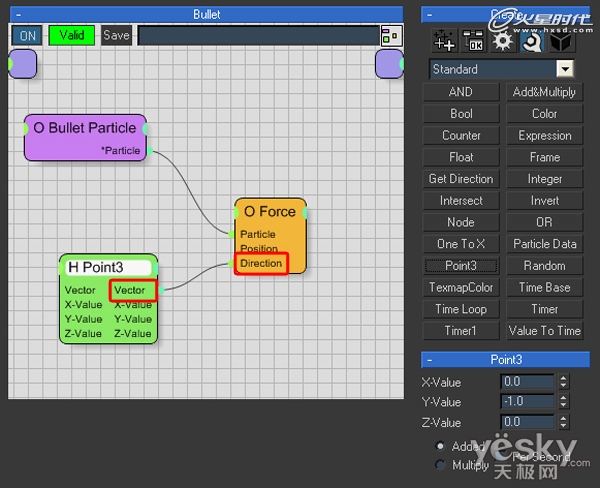Click the AND helper button
Screen dimensions: 600x488
tap(461, 92)
